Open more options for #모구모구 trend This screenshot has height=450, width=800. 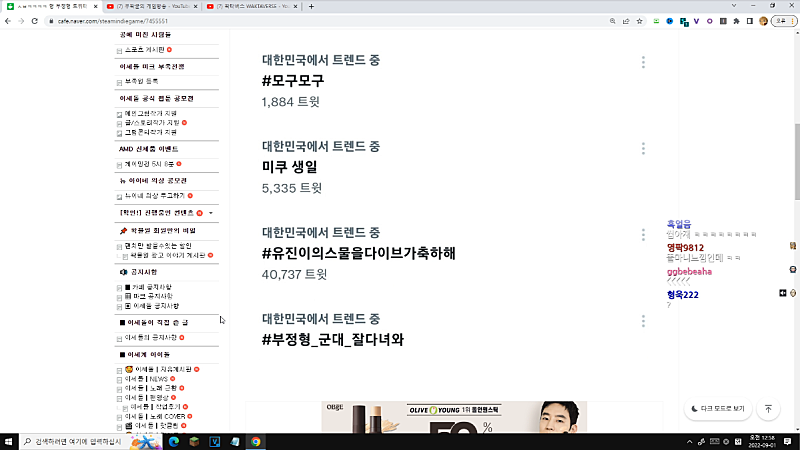coord(643,62)
